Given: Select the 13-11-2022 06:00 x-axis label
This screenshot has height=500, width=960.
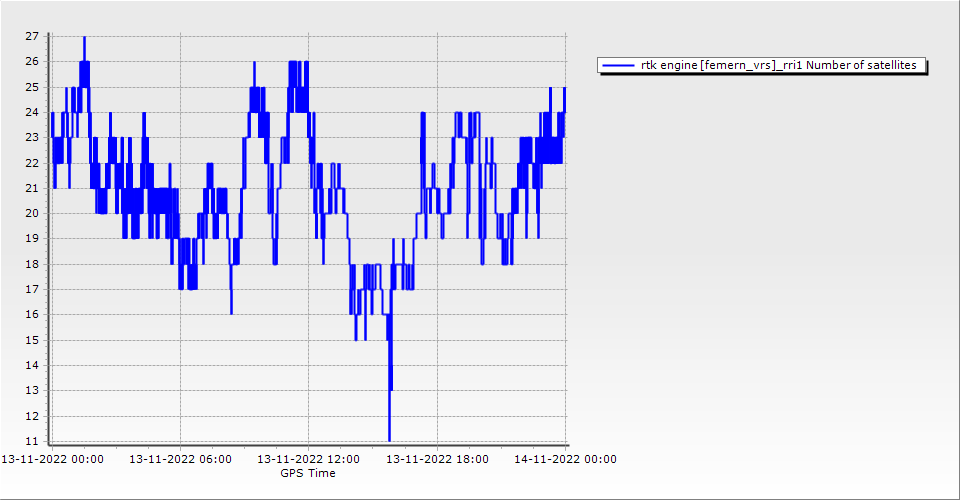Looking at the screenshot, I should pos(181,459).
